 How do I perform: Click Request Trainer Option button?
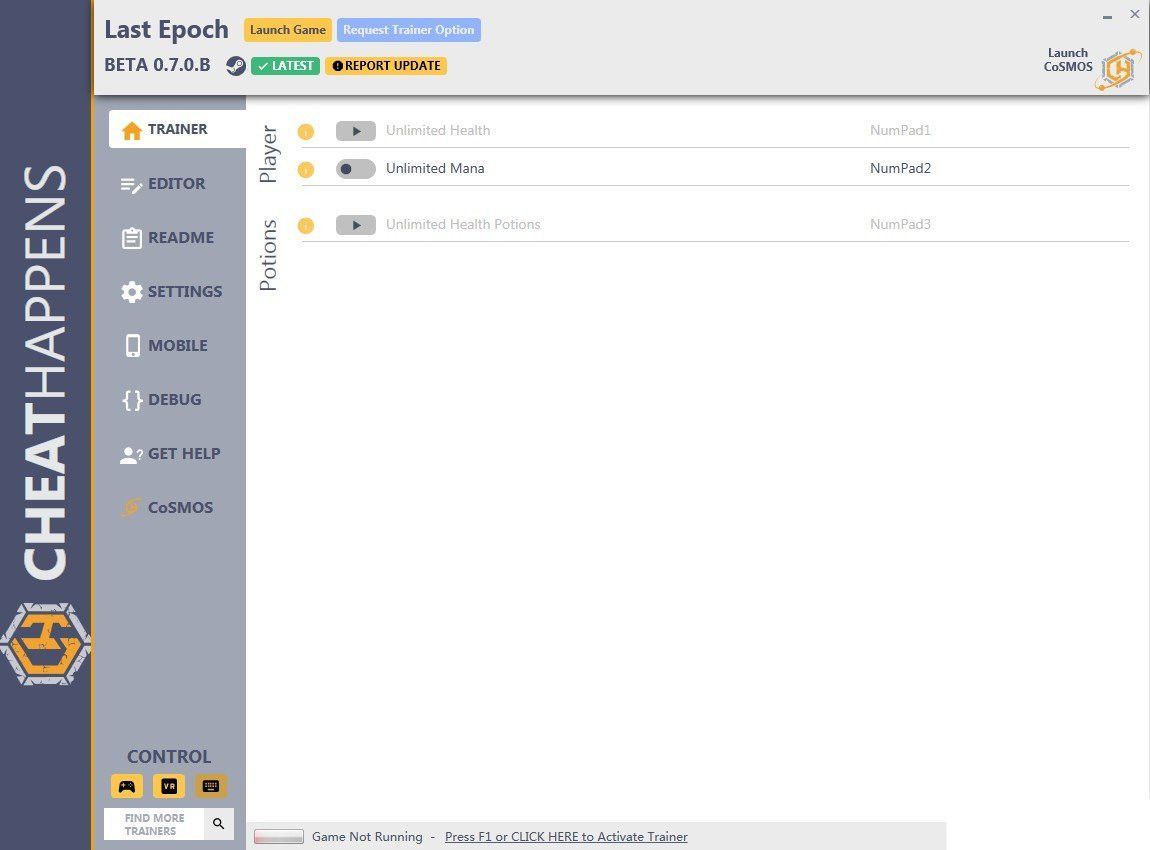pyautogui.click(x=409, y=30)
